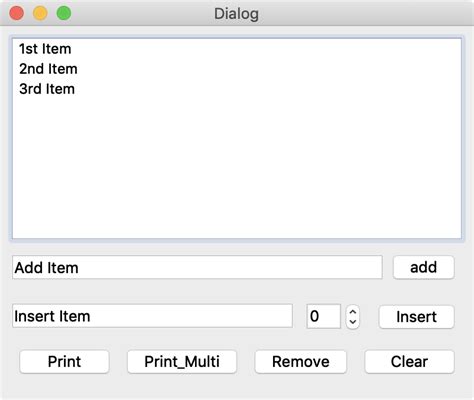
Task: Click the Dialog title bar text
Action: 236,14
